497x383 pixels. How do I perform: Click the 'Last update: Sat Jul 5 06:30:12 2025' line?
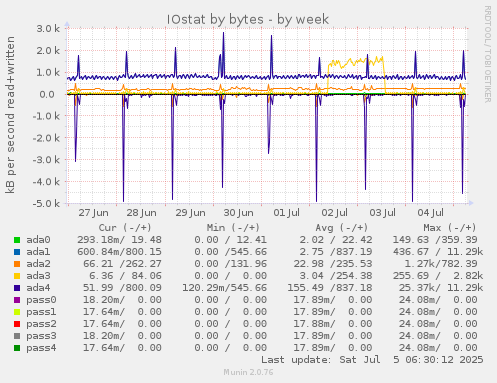tap(372, 360)
